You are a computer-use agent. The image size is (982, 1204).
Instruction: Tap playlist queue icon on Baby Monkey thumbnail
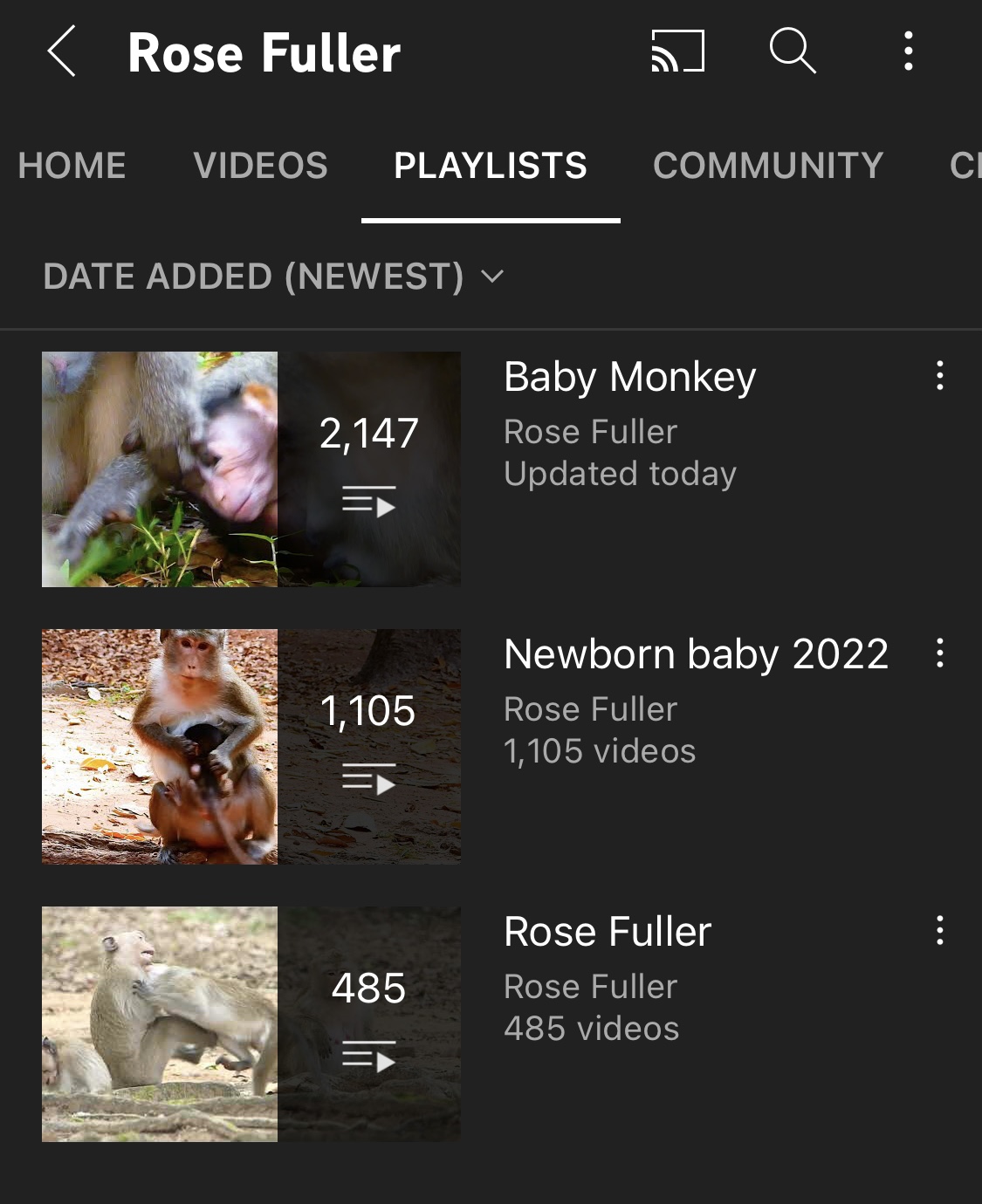point(368,502)
